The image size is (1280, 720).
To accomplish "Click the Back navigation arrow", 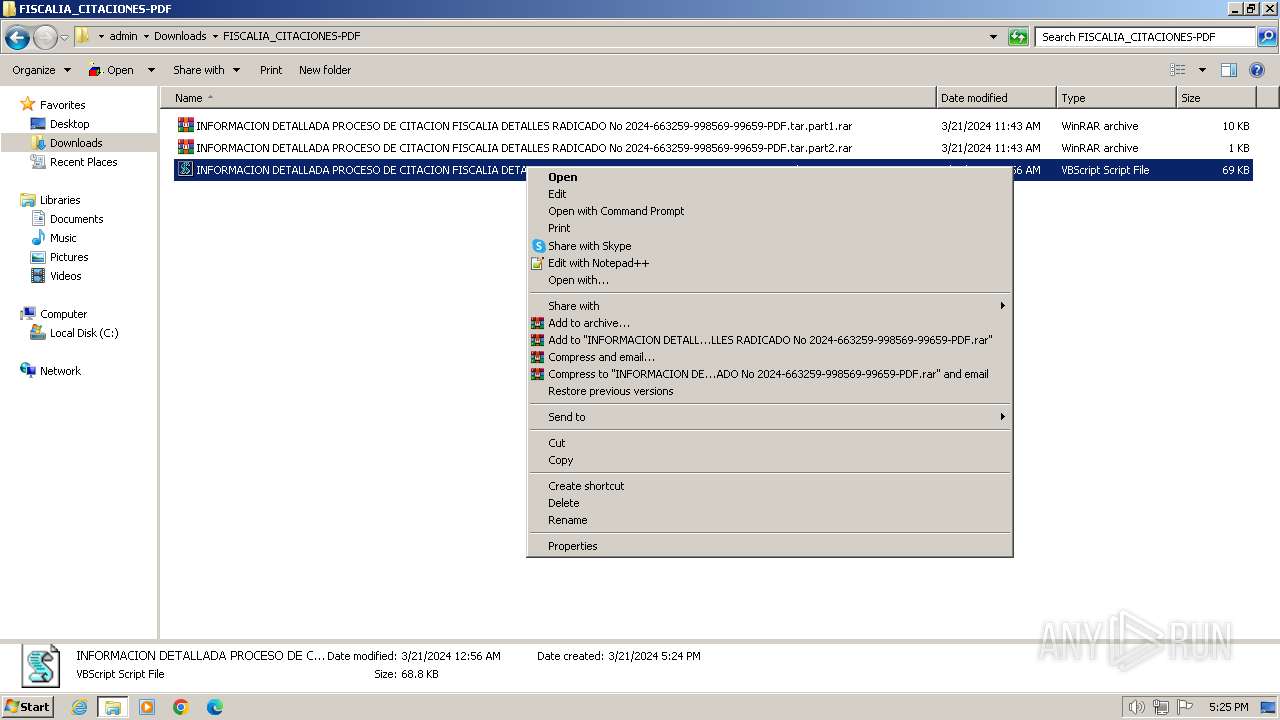I will (17, 38).
